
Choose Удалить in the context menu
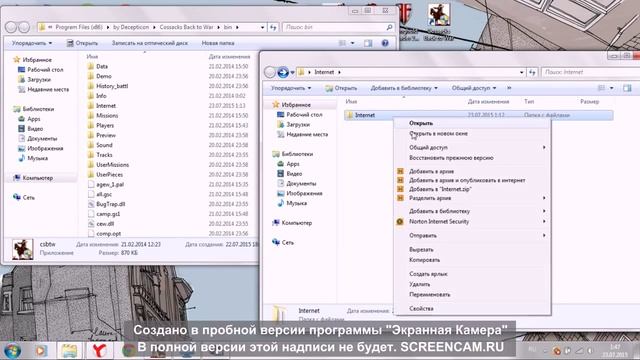coord(419,284)
